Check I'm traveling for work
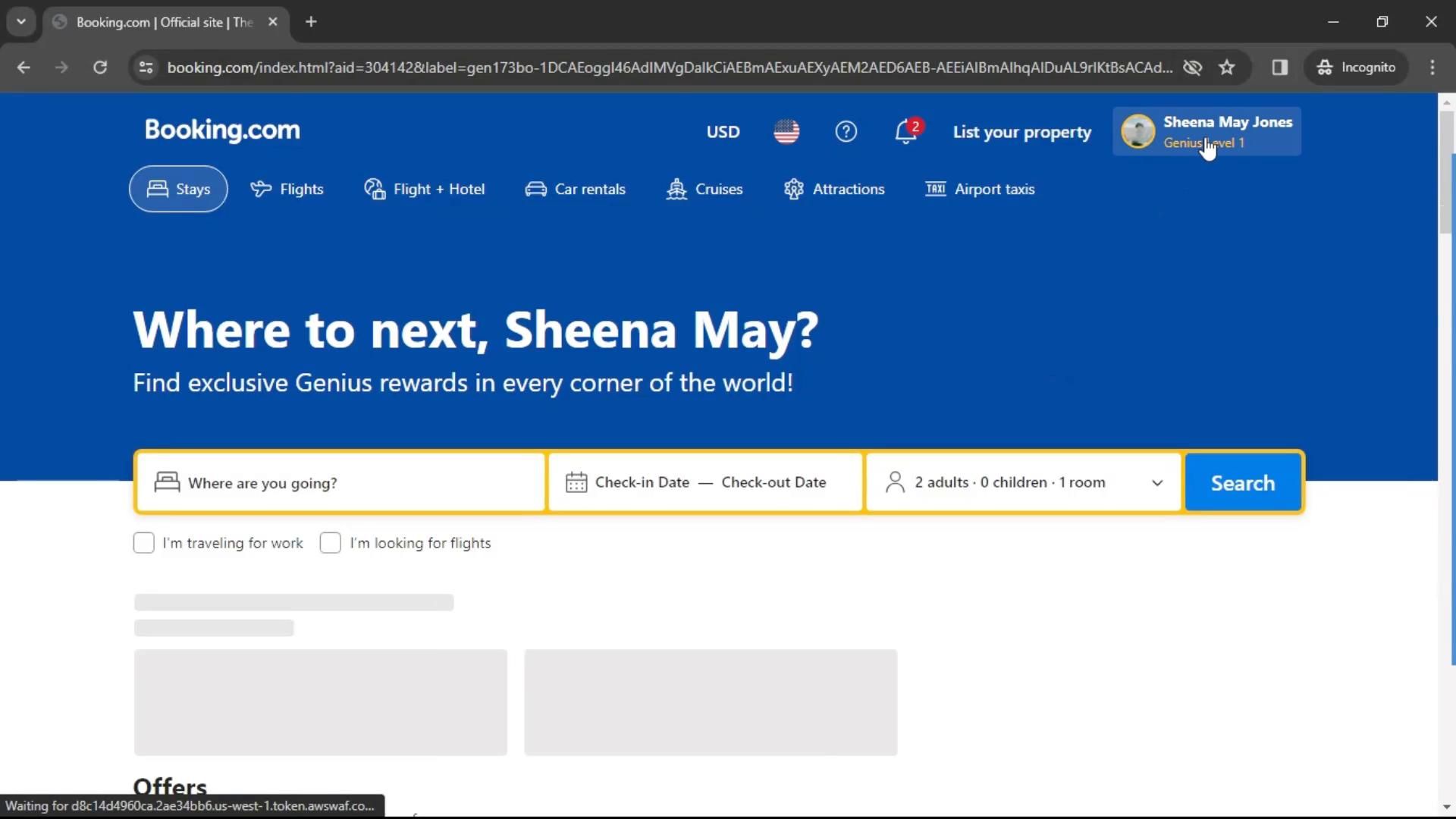The image size is (1456, 819). coord(143,543)
